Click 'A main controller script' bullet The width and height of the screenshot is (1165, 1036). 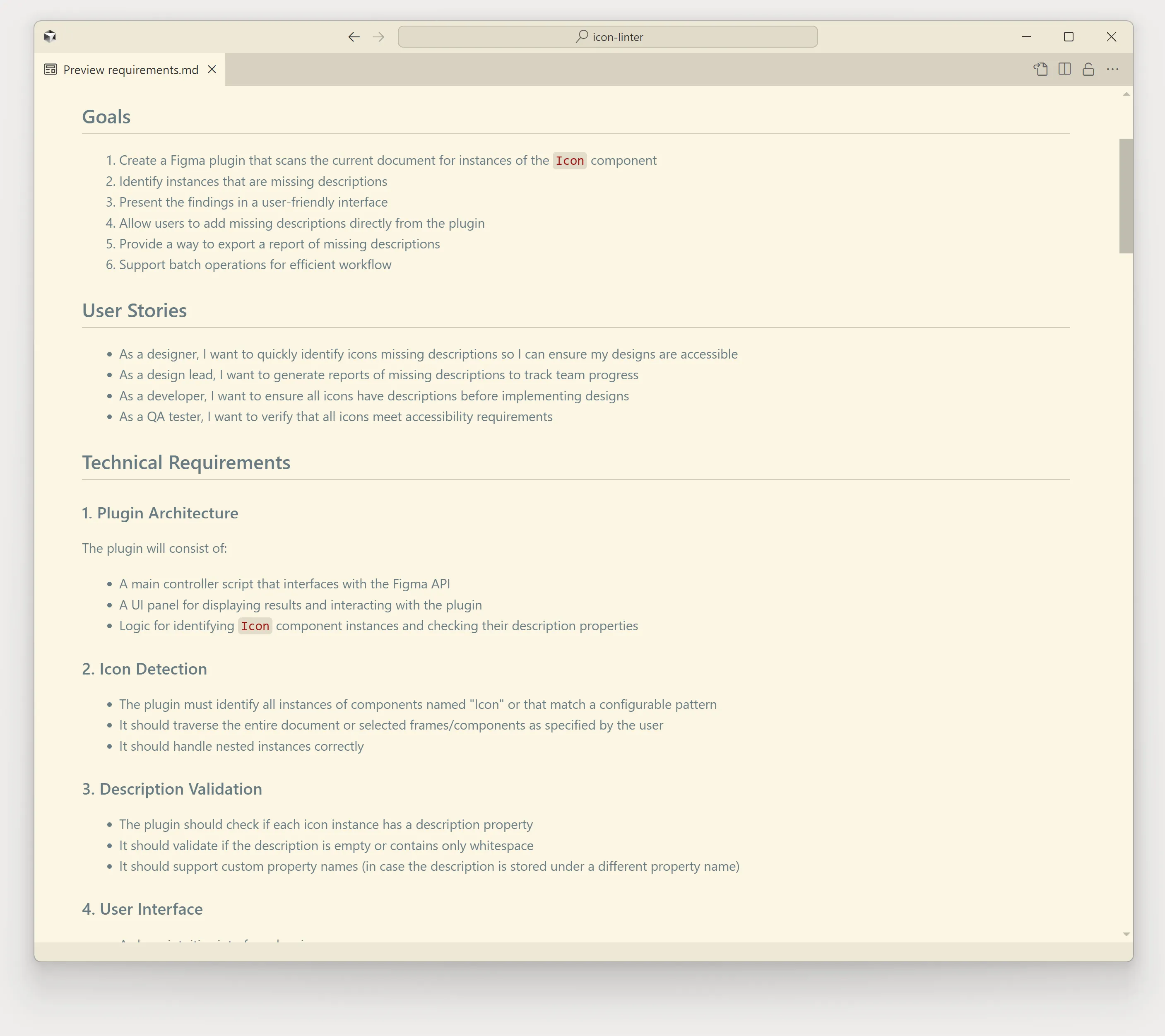tap(284, 584)
